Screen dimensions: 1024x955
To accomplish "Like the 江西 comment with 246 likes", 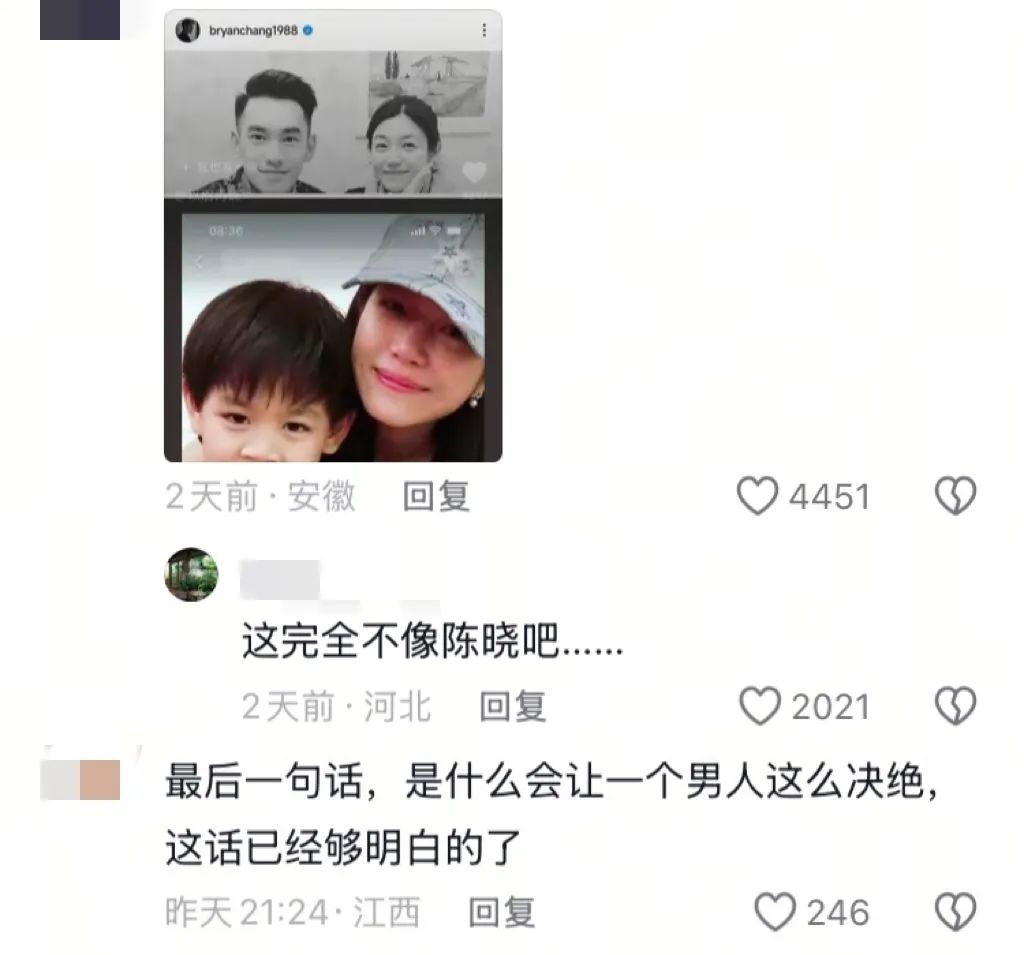I will tap(775, 912).
